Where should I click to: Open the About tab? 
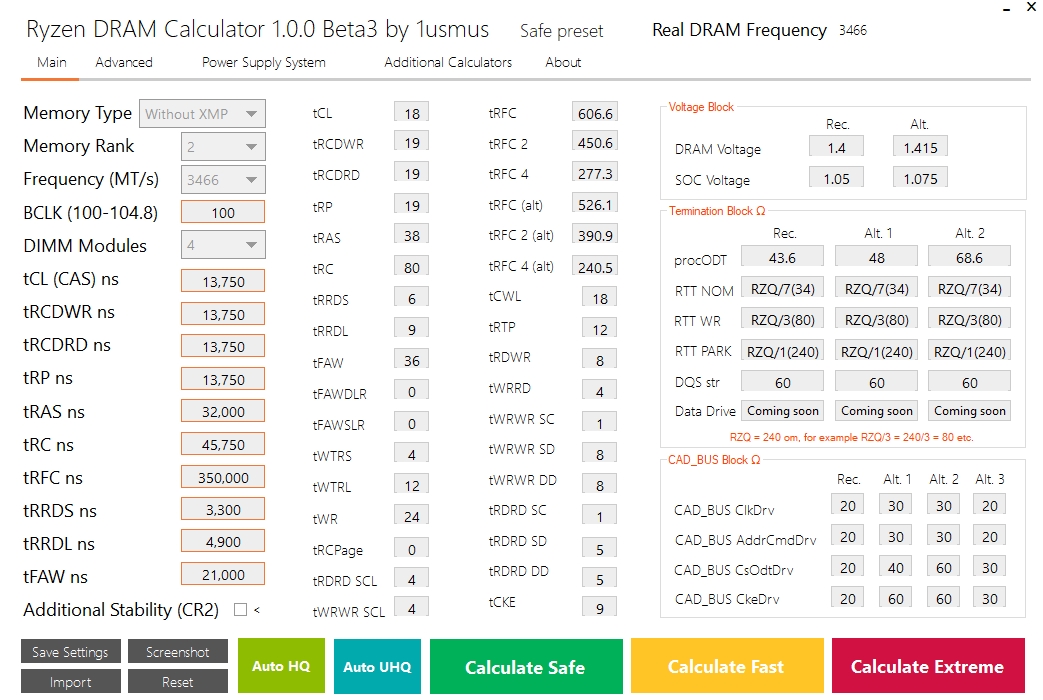(563, 63)
